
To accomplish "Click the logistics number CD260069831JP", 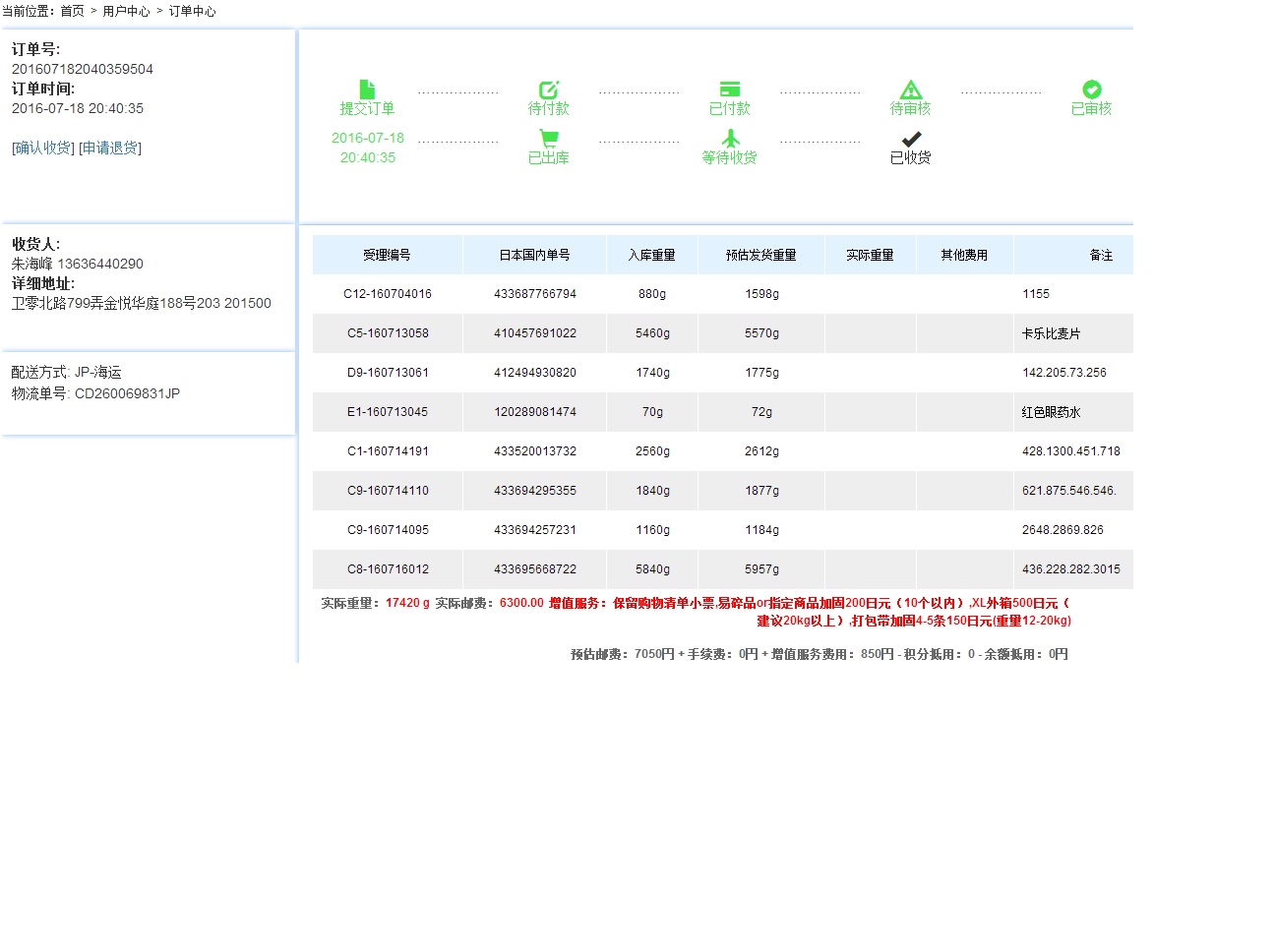I will 128,393.
